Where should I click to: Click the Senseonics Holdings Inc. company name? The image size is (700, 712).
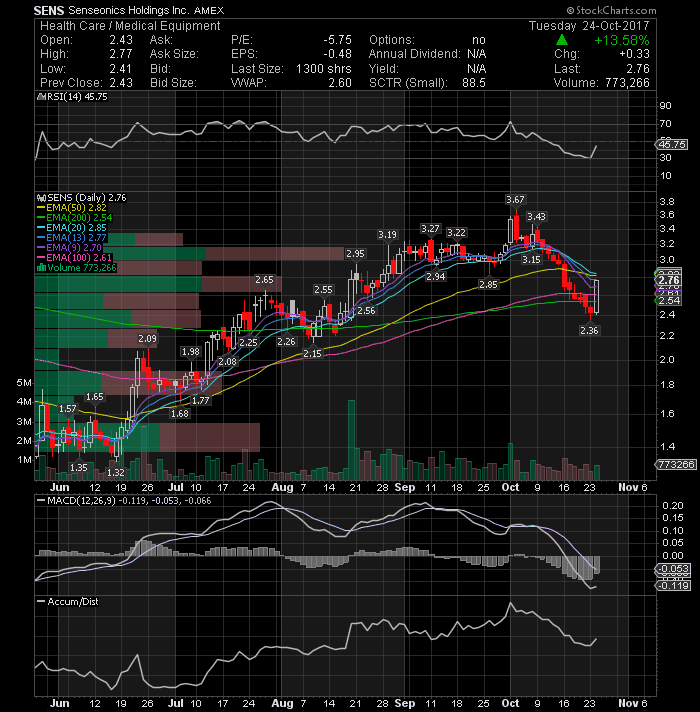pyautogui.click(x=128, y=10)
